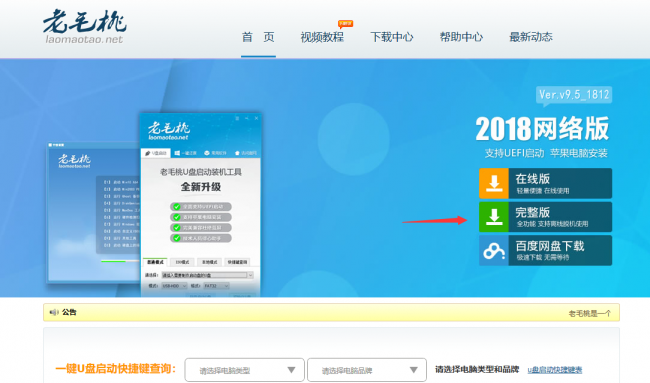Click 全新升级 text in software preview

point(201,187)
